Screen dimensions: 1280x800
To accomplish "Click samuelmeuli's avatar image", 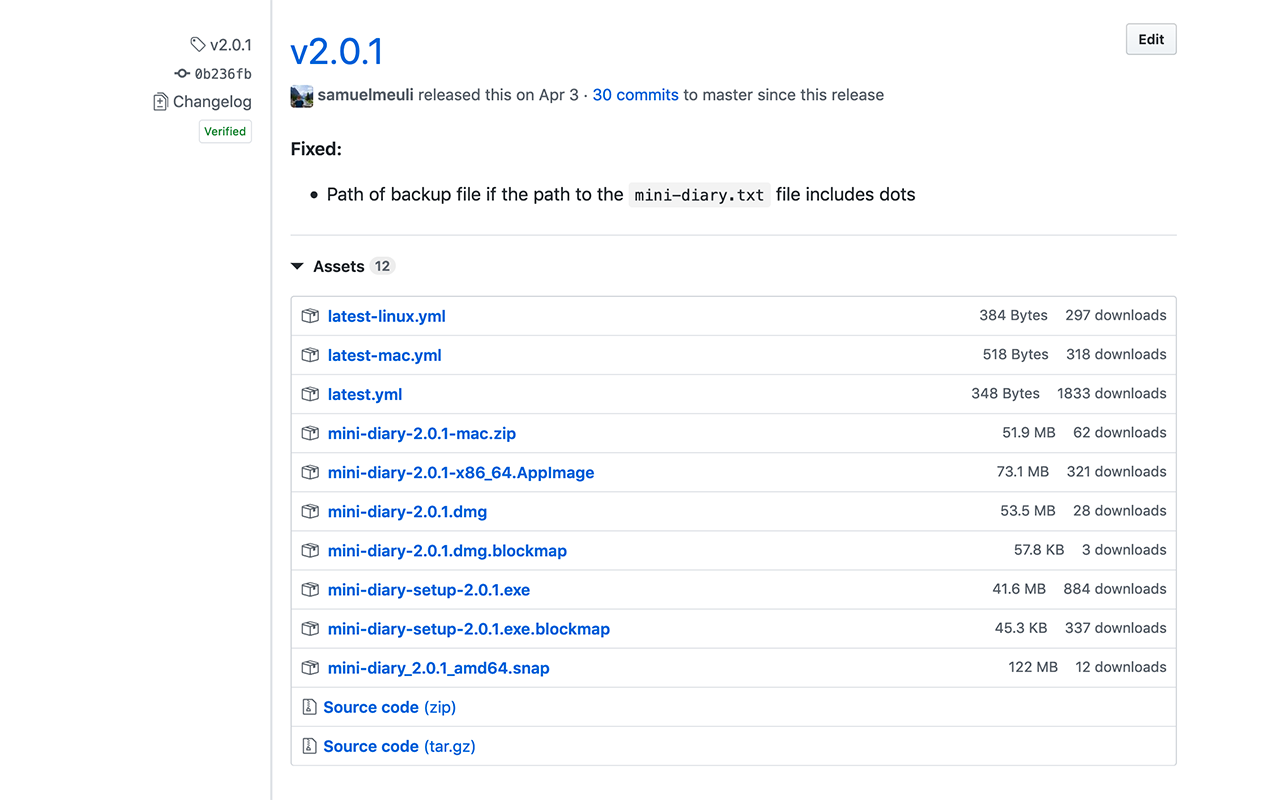I will [x=302, y=96].
